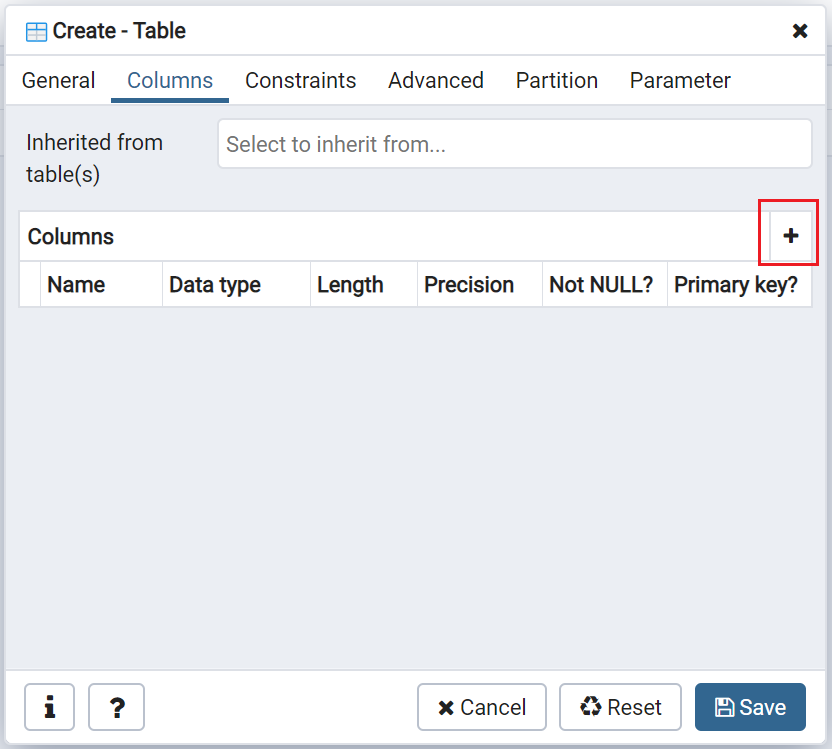Viewport: 832px width, 749px height.
Task: Close the Create - Table dialog
Action: (x=800, y=31)
